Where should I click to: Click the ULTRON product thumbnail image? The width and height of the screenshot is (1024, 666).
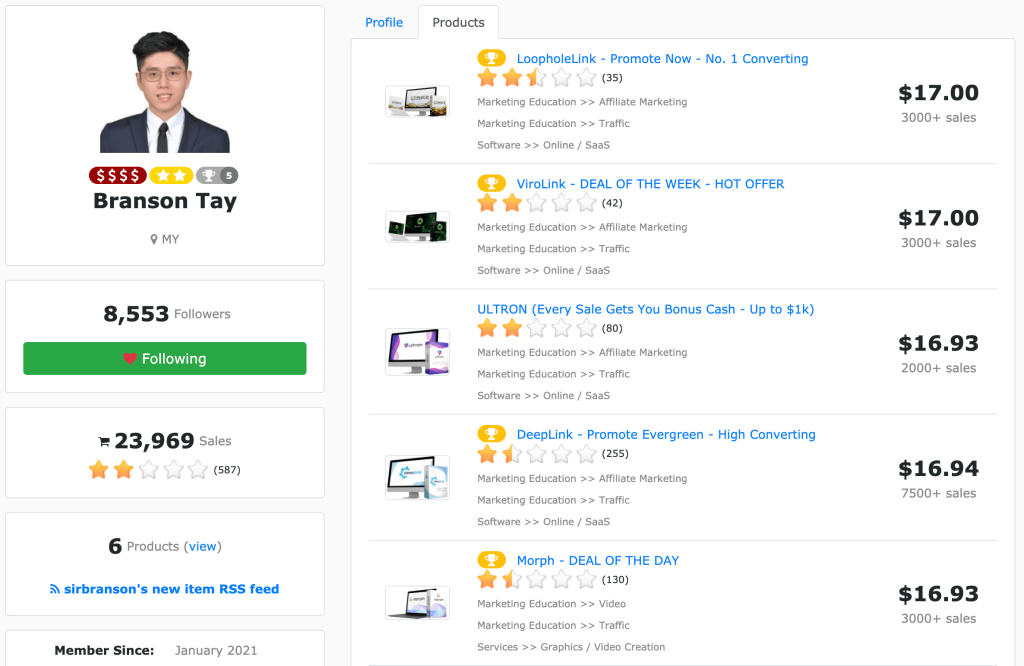[x=417, y=352]
